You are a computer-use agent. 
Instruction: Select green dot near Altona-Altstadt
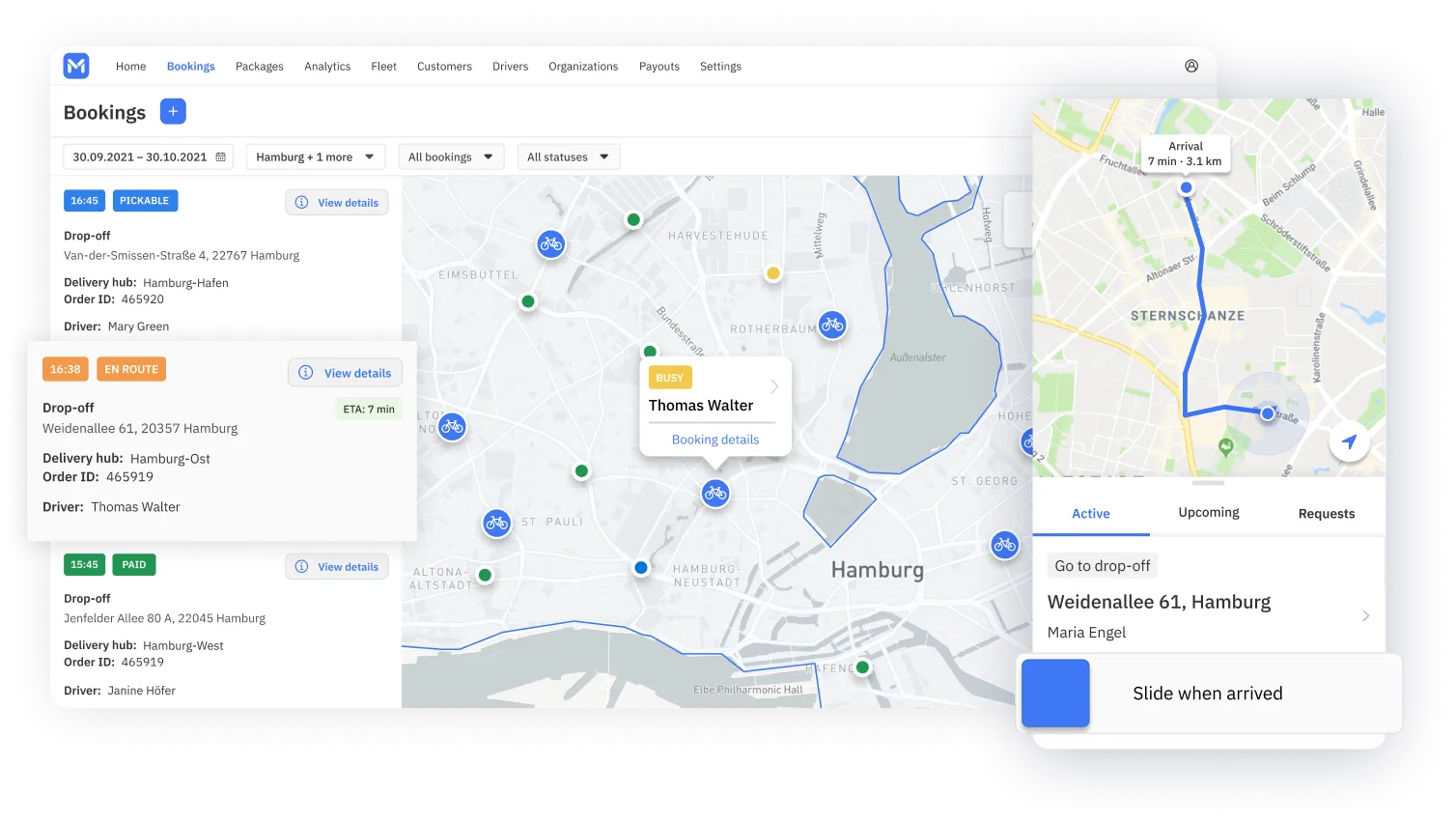click(486, 575)
